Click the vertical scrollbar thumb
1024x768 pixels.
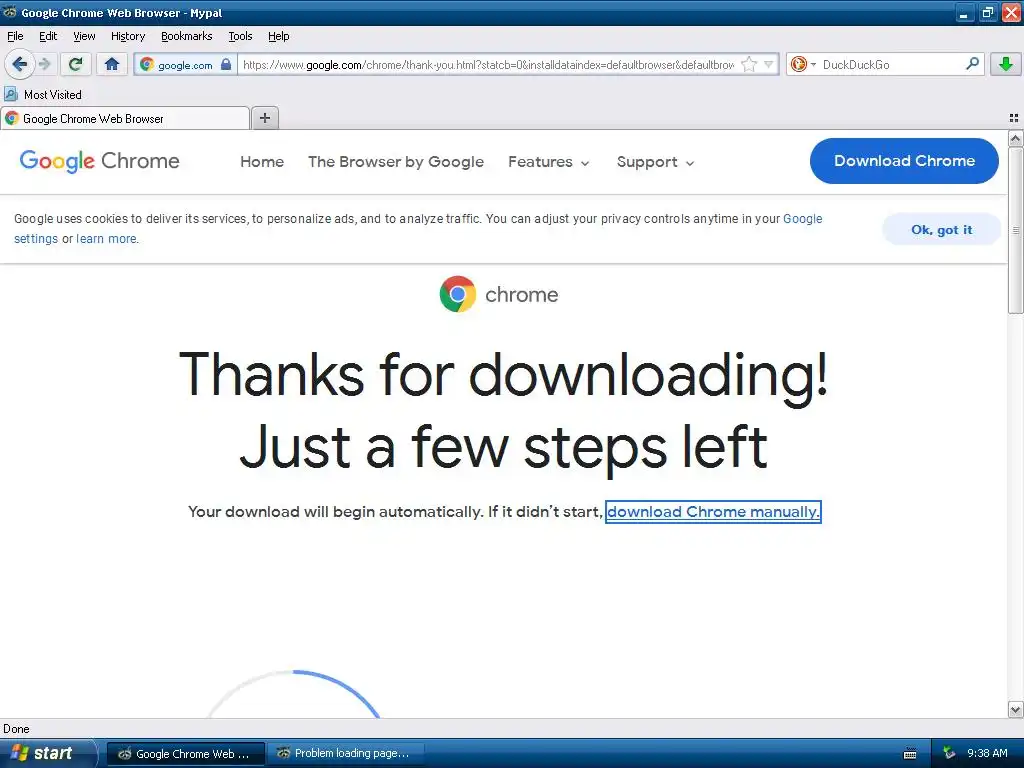click(x=1015, y=230)
